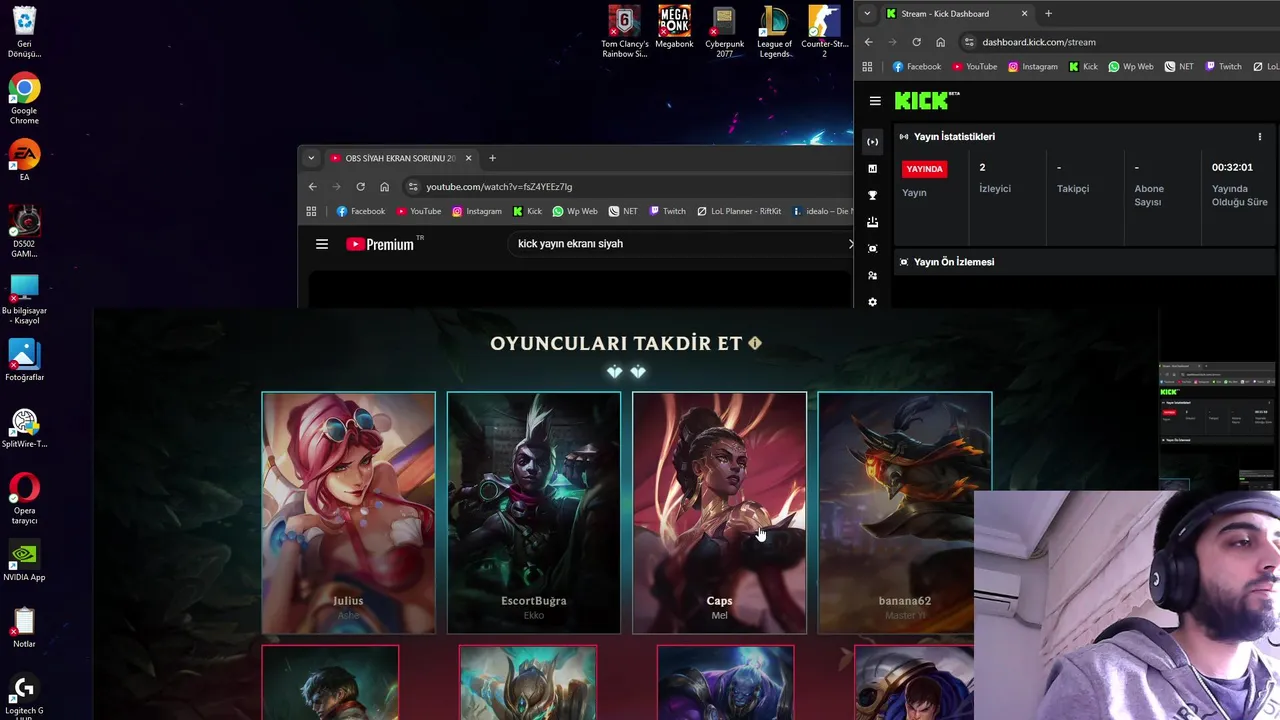The image size is (1280, 720).
Task: Click the home button in YouTube window
Action: click(x=384, y=187)
